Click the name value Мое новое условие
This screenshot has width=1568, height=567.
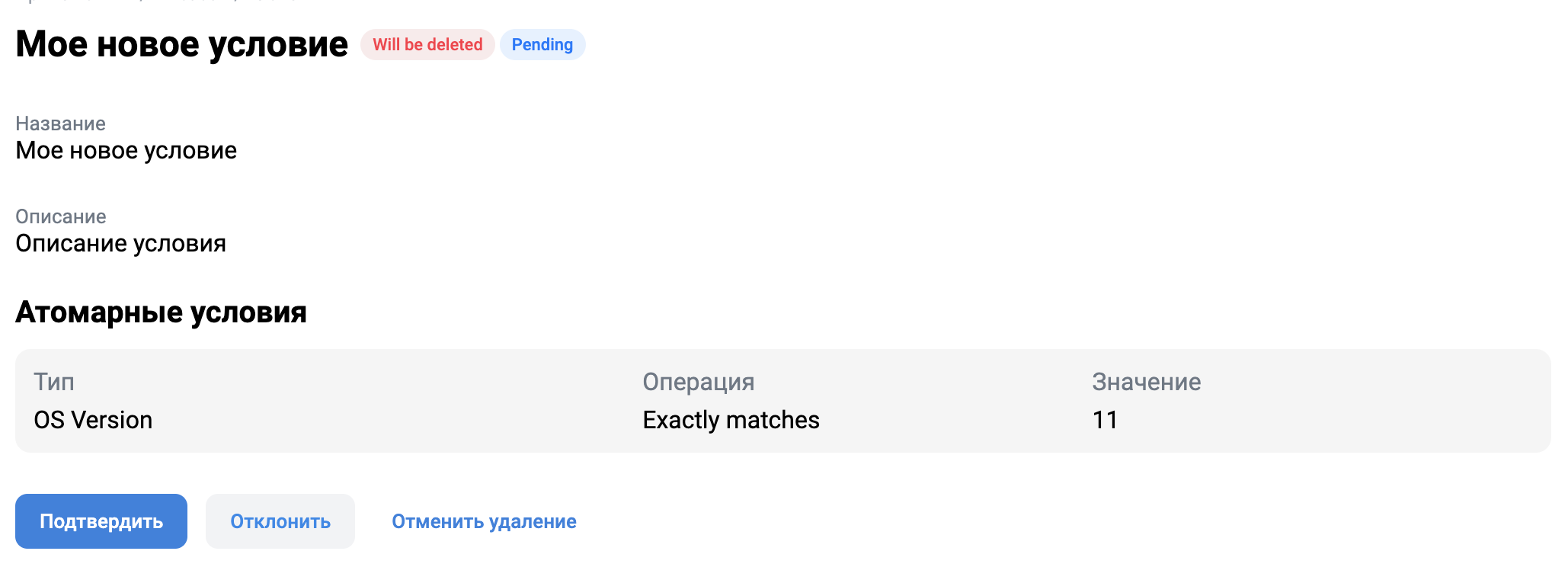click(126, 150)
